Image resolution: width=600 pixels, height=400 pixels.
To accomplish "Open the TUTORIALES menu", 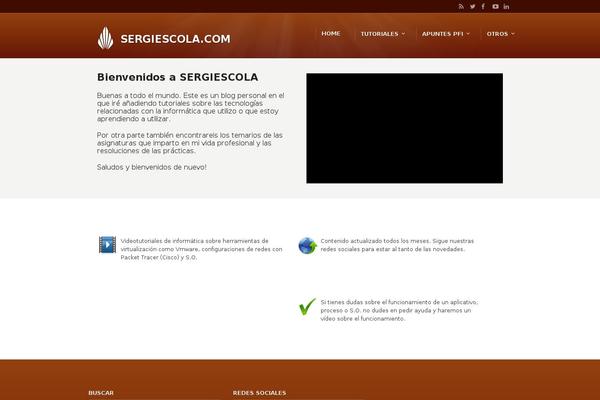I will (382, 34).
